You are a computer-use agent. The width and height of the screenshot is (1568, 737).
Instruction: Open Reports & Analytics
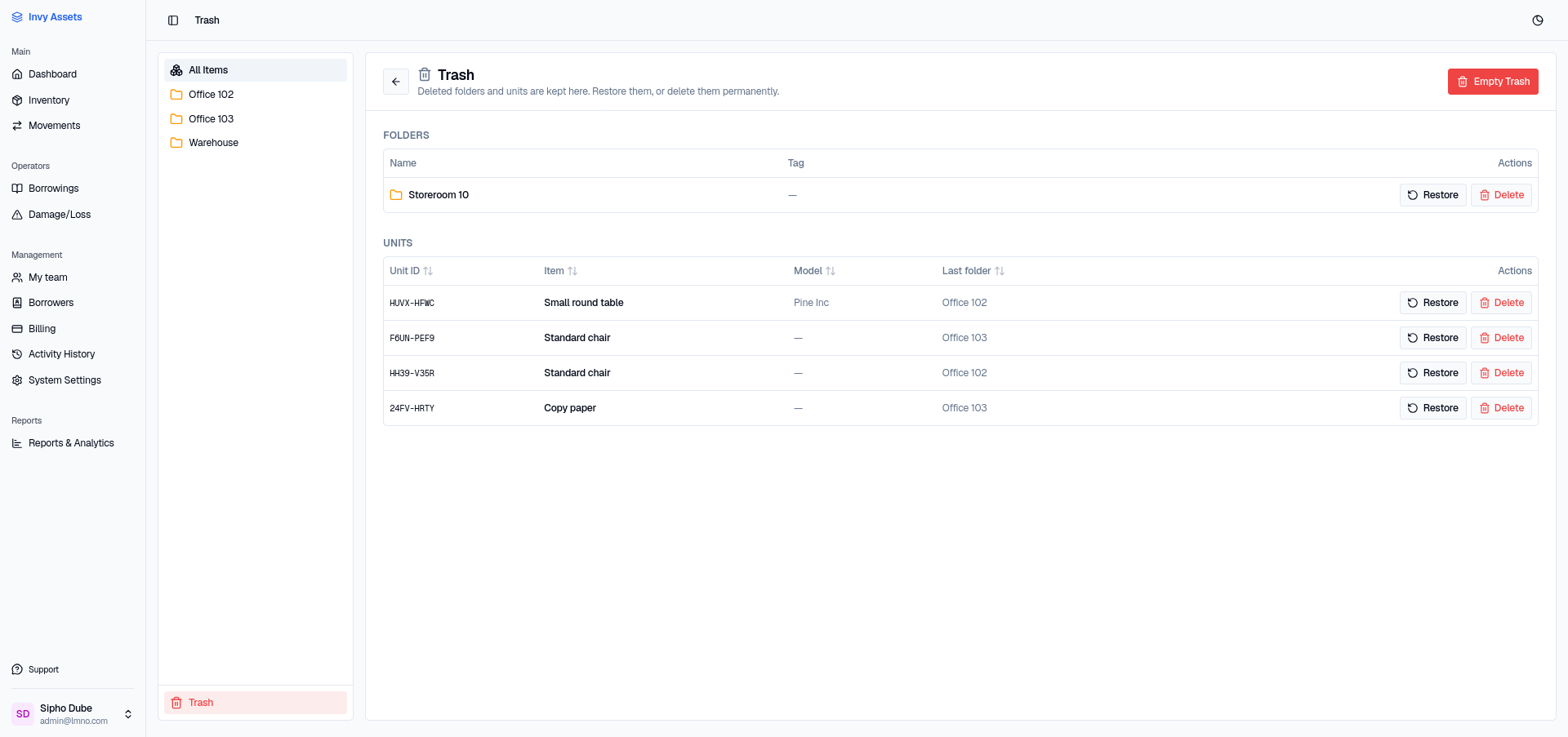click(x=73, y=443)
